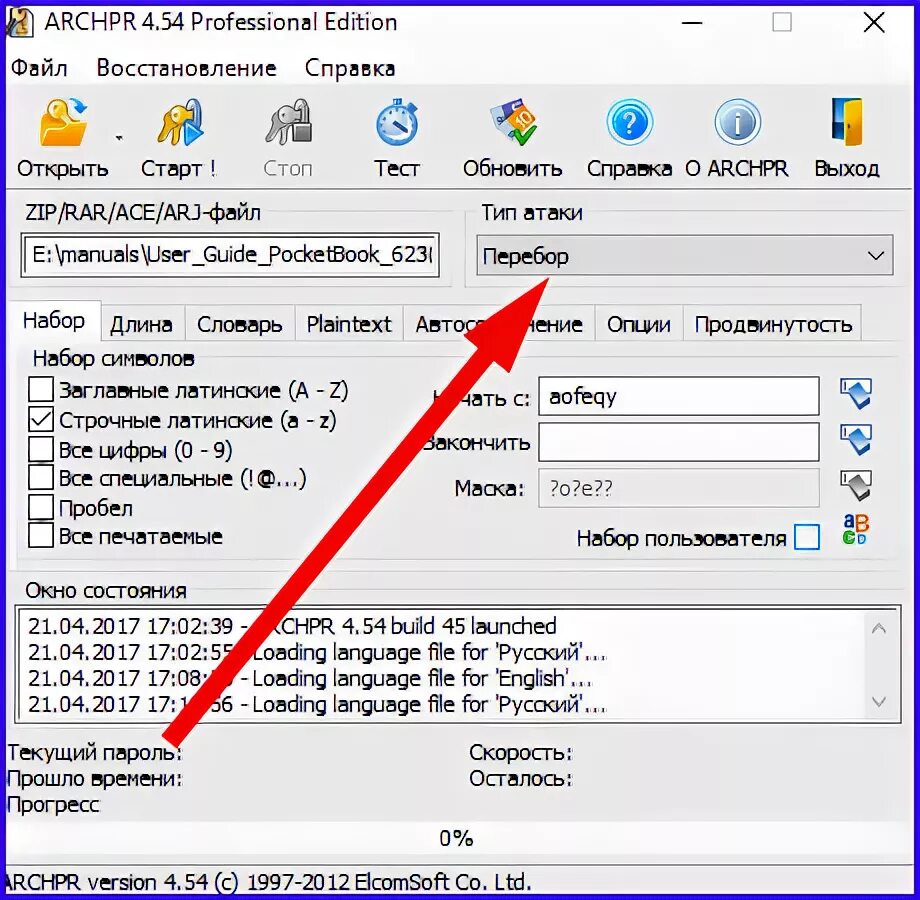Select log line 'build 45 launched'
This screenshot has height=900, width=920.
pyautogui.click(x=292, y=627)
